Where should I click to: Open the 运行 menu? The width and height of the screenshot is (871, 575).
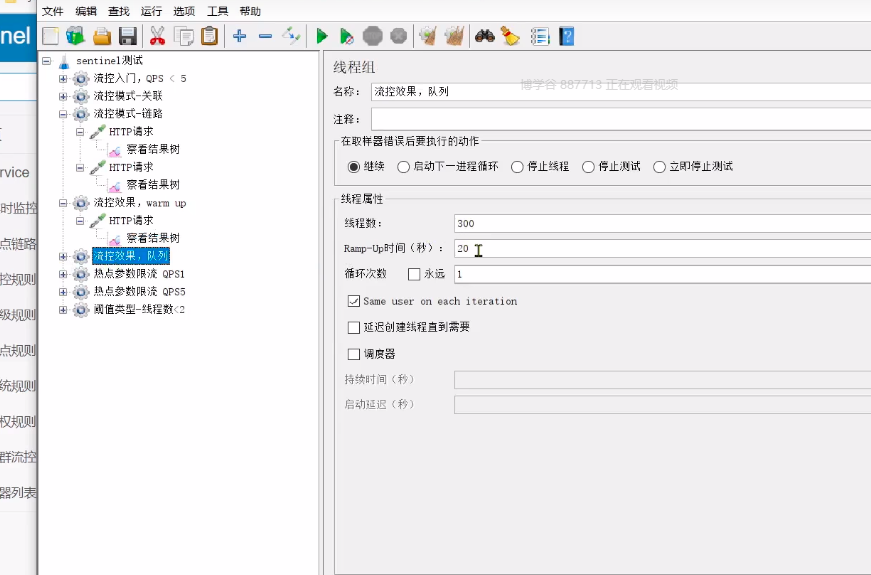[x=151, y=11]
